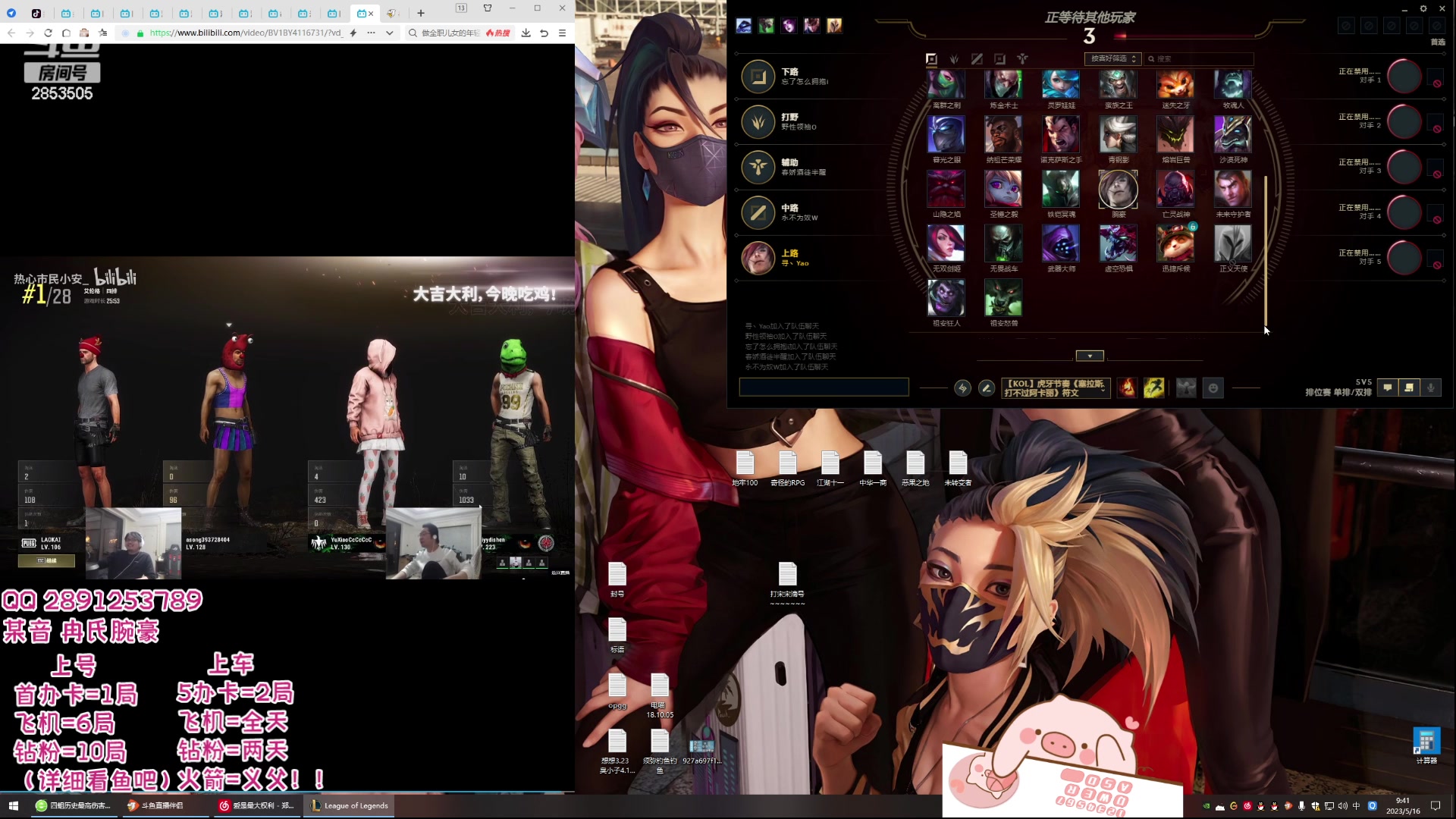Pick champion 迷失之牙
This screenshot has height=819, width=1456.
coord(1175,83)
